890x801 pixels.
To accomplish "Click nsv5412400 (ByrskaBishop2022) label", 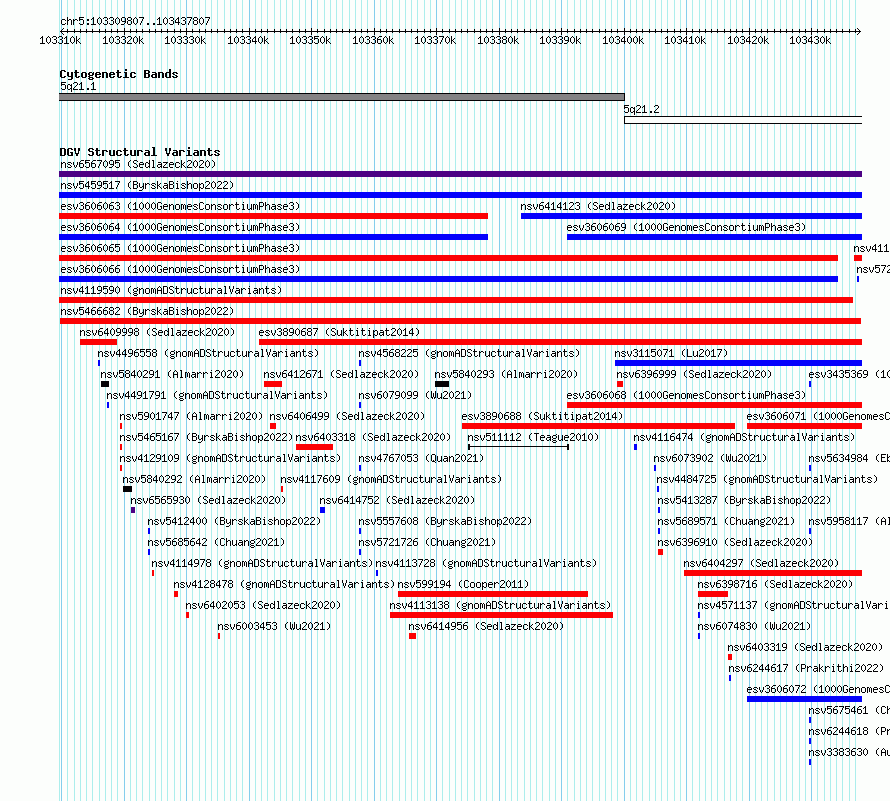I will (x=234, y=521).
